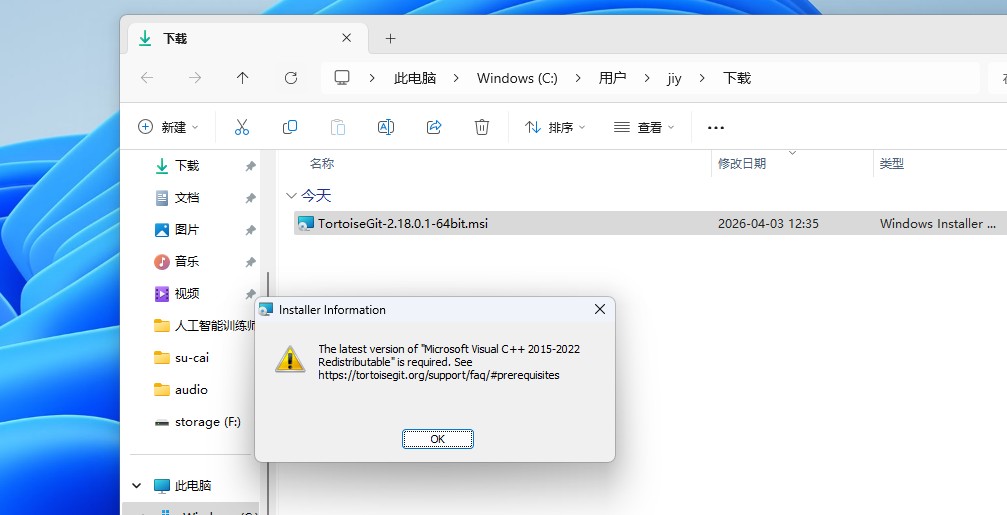Unpin 视频 using its pin icon
This screenshot has height=515, width=1007.
(x=250, y=293)
